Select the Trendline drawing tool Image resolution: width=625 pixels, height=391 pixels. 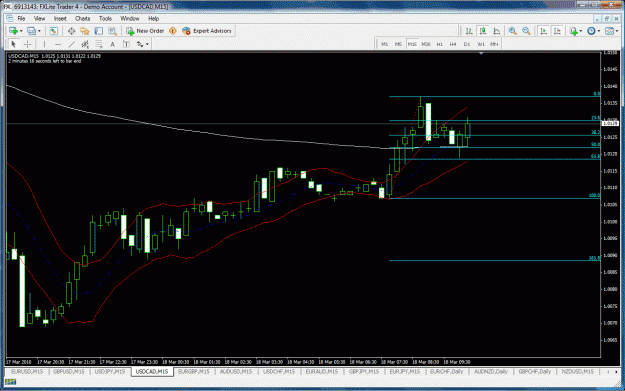[71, 44]
